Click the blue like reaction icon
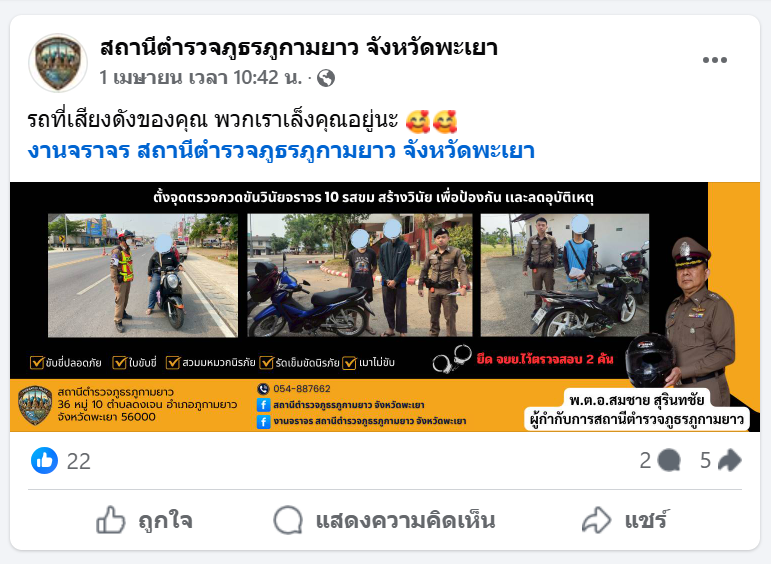 44,460
